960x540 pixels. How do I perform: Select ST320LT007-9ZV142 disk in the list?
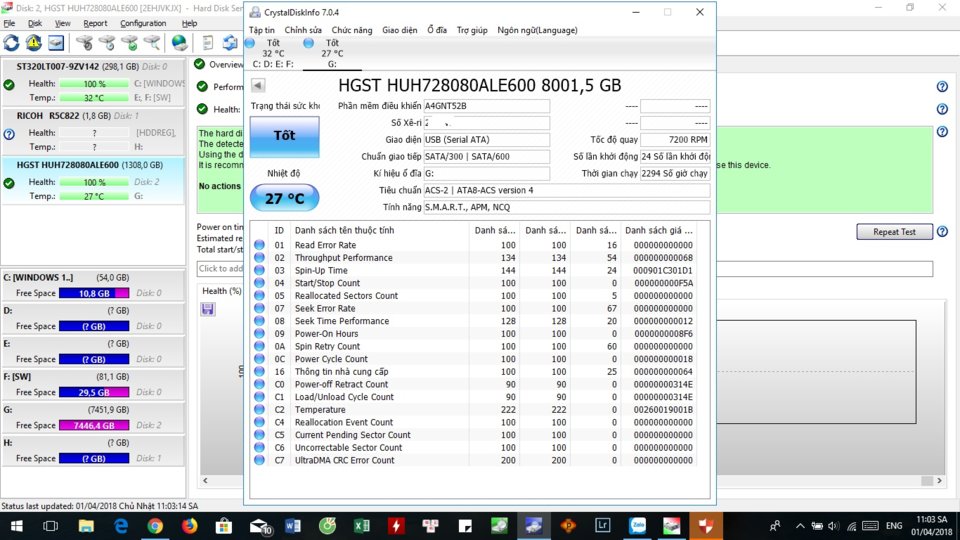point(93,83)
